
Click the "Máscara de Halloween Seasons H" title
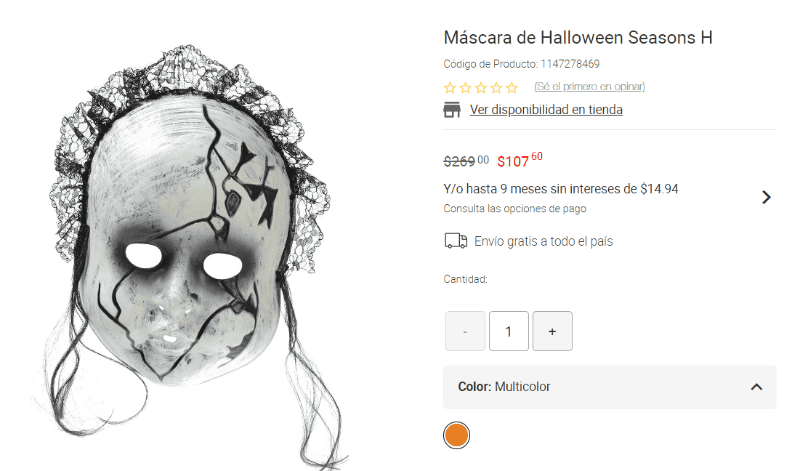tap(578, 38)
